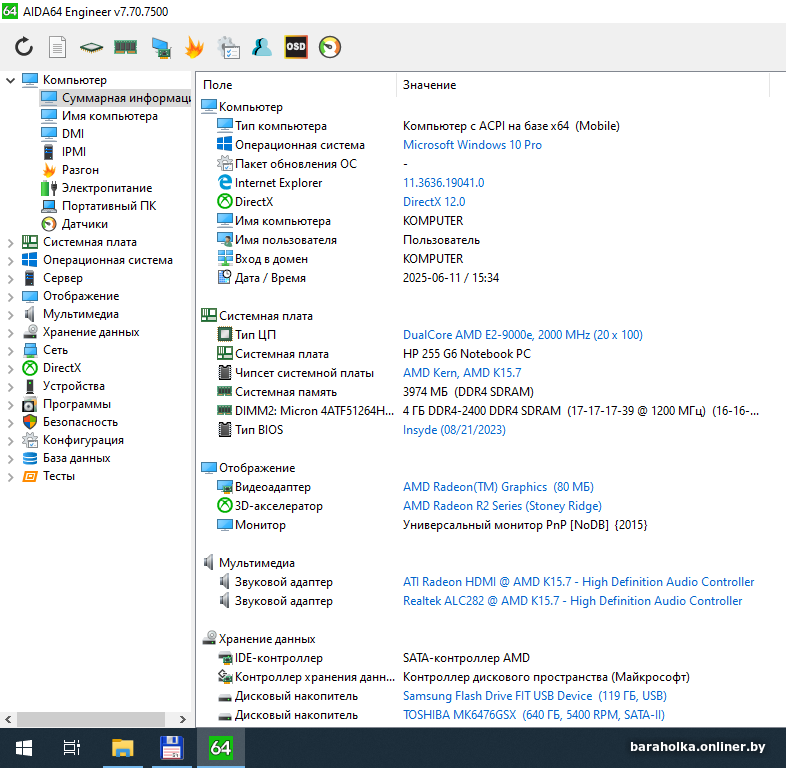Click the AMD Radeon(TM) Graphics link

click(498, 487)
